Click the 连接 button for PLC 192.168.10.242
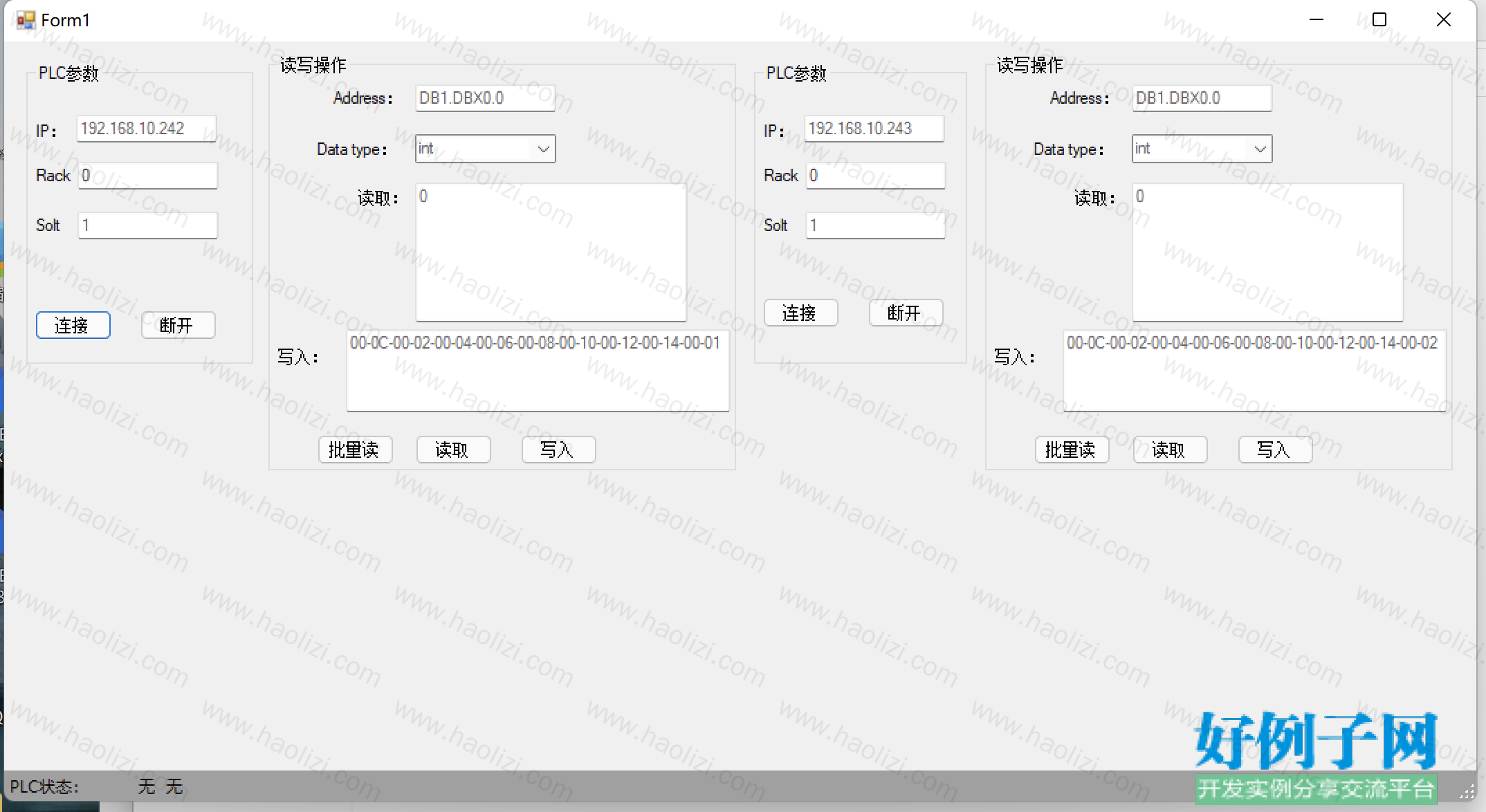This screenshot has width=1486, height=812. click(73, 325)
